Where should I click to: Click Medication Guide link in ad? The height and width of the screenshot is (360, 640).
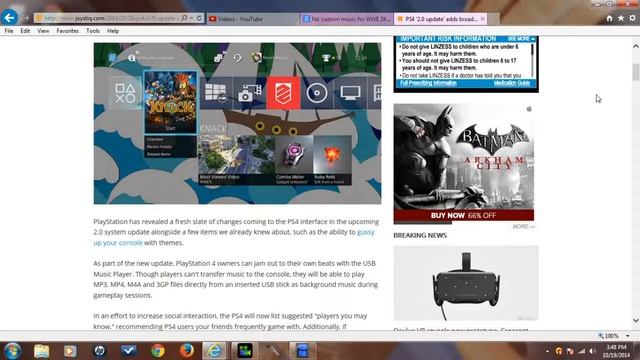(511, 83)
